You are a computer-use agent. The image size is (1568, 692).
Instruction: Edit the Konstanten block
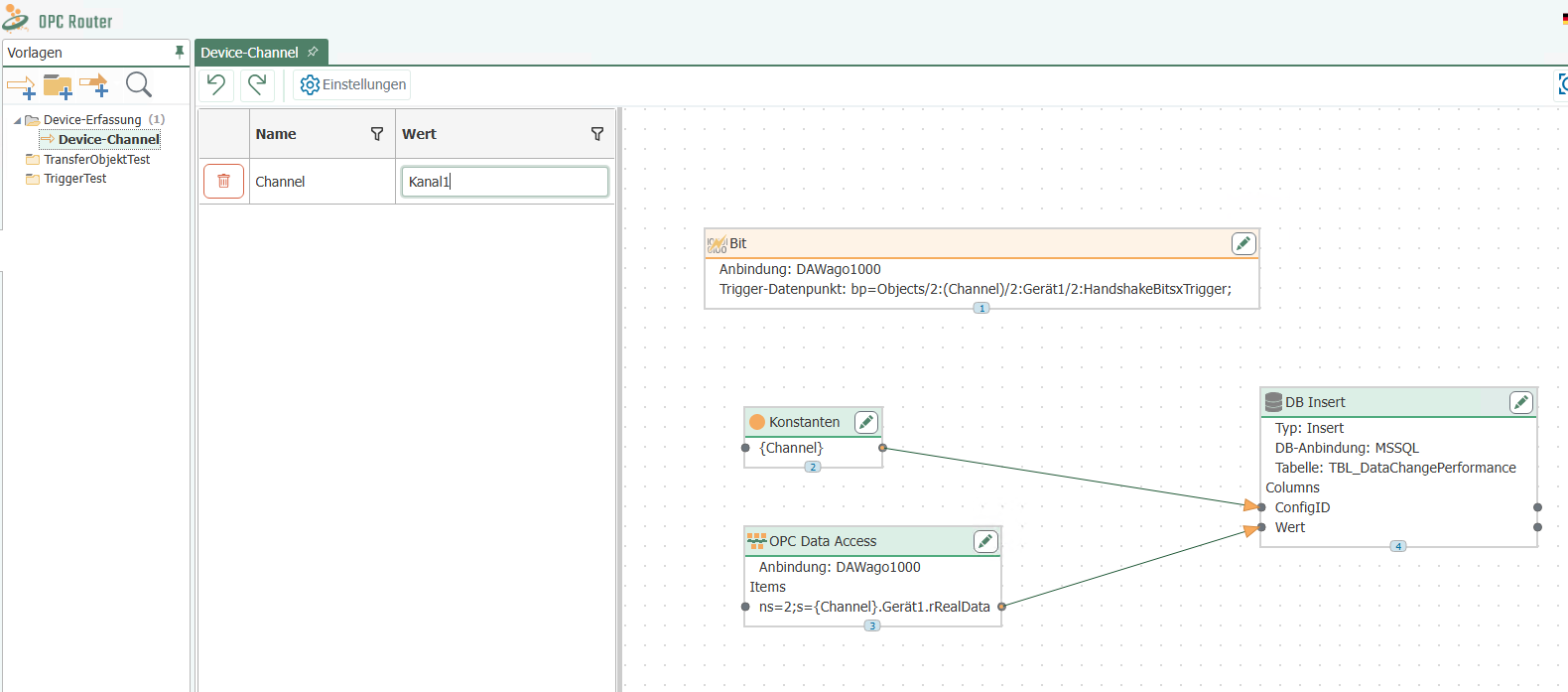click(865, 422)
